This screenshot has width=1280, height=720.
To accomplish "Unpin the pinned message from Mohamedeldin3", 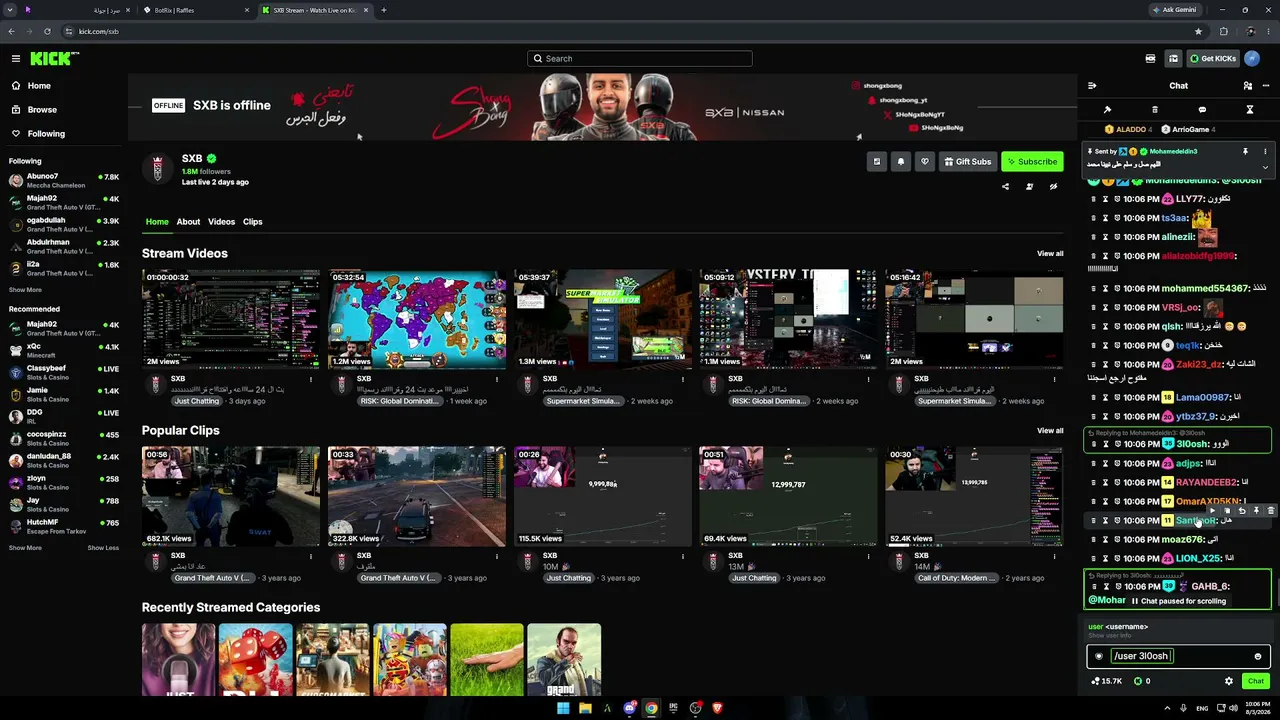I will pyautogui.click(x=1245, y=152).
